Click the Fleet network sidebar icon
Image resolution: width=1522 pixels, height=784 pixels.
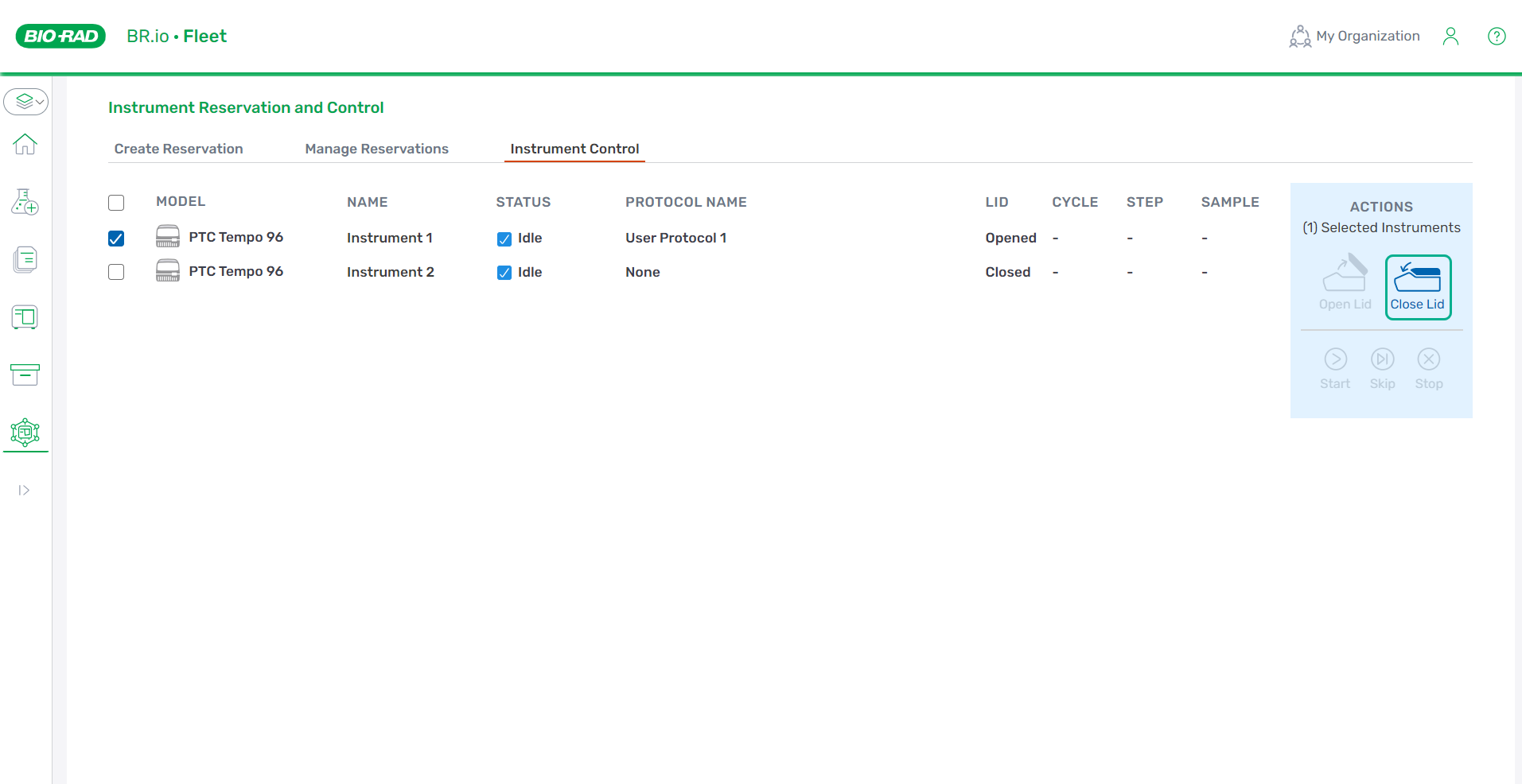pyautogui.click(x=25, y=433)
